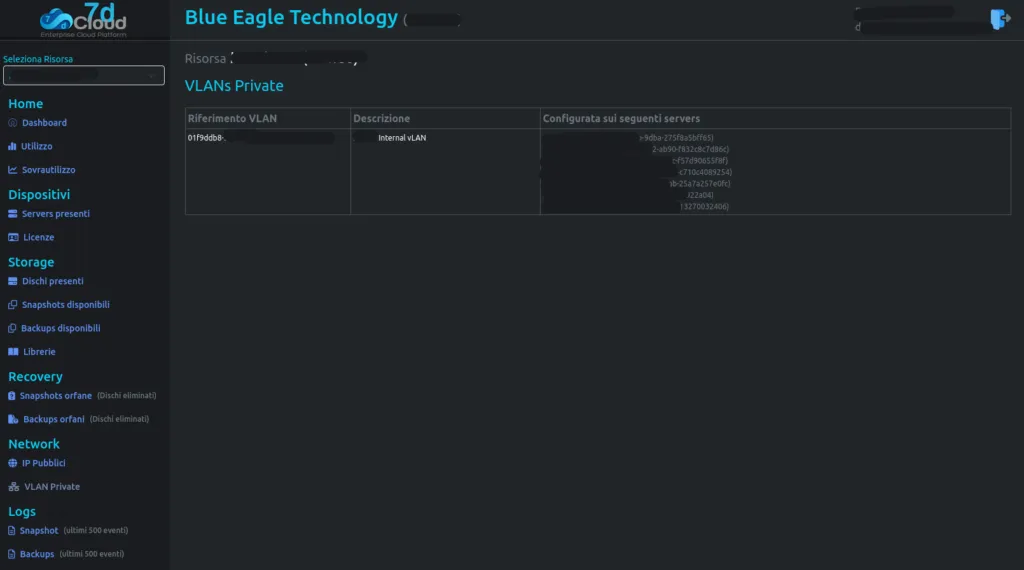The width and height of the screenshot is (1024, 570).
Task: Click the Recovery section heading
Action: (35, 377)
